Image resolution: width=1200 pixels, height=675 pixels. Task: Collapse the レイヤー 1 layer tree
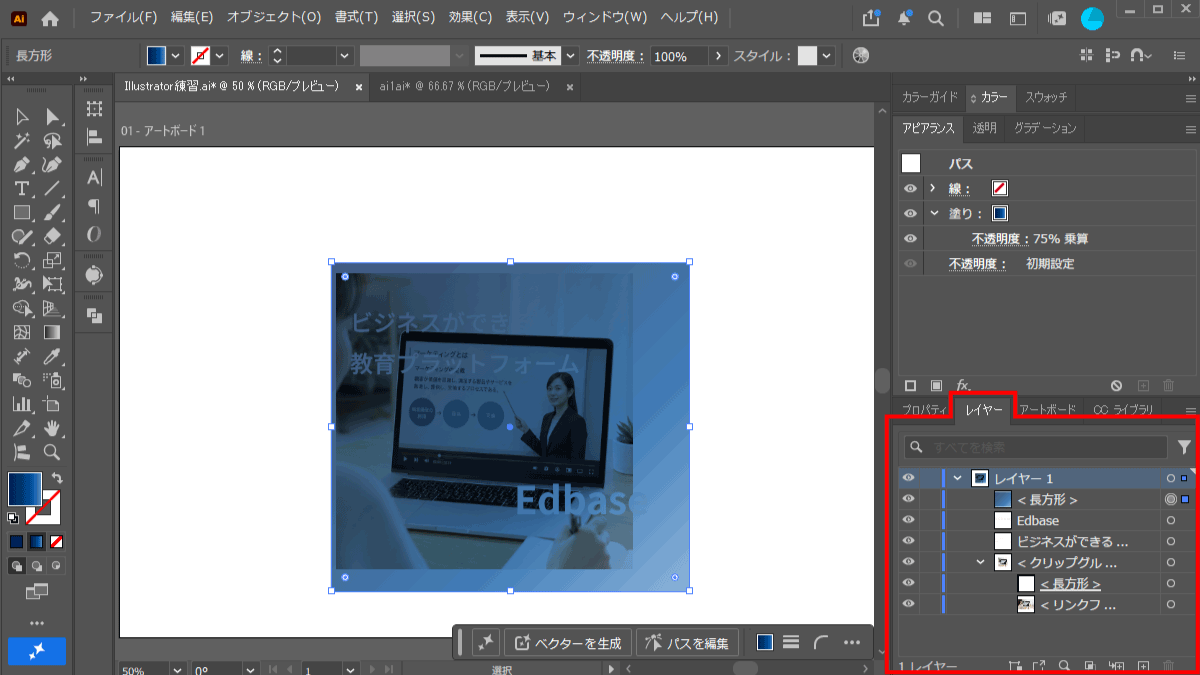957,478
